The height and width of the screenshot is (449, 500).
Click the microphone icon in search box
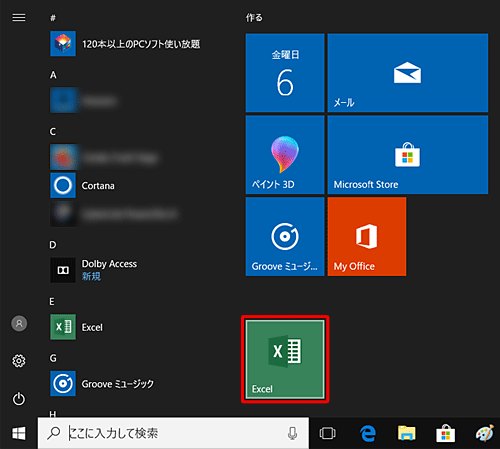tap(292, 433)
